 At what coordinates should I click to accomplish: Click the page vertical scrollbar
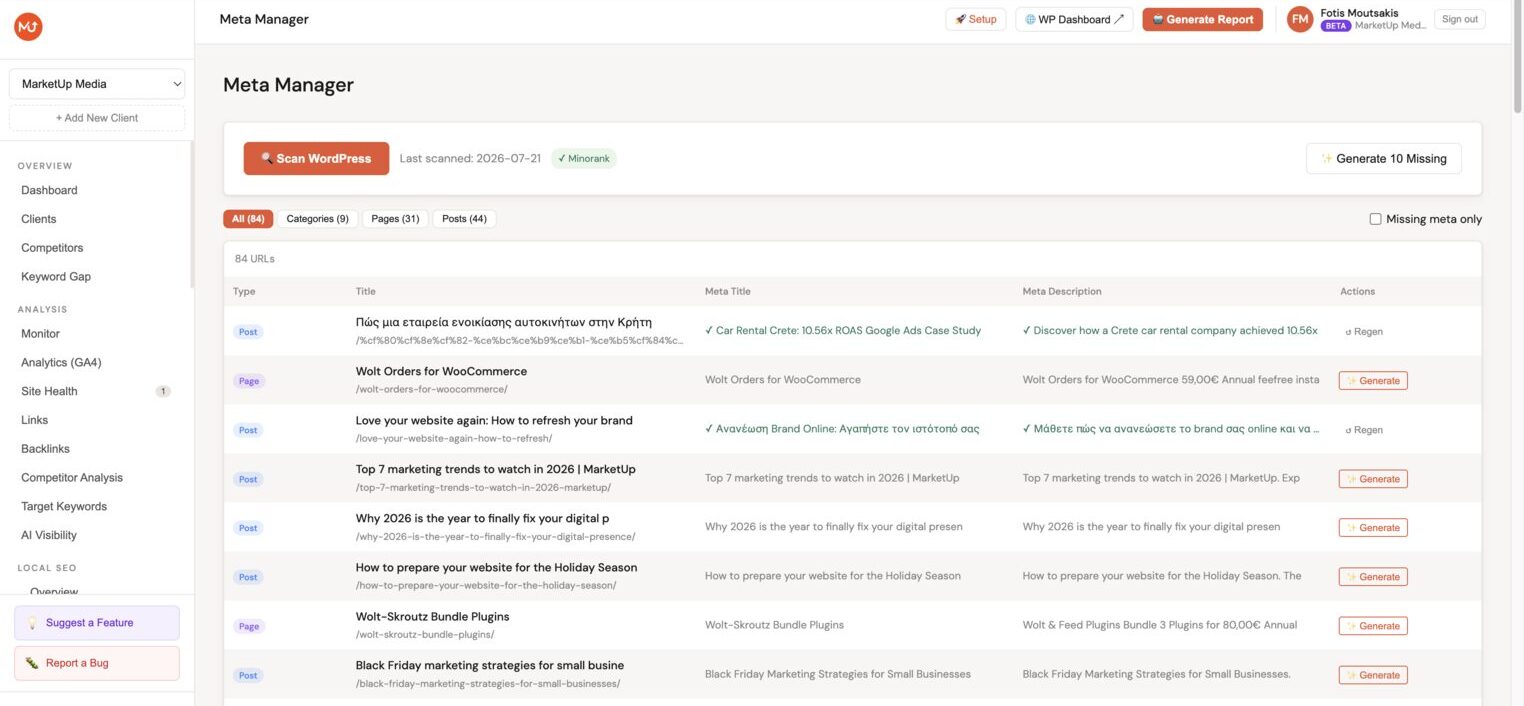[x=1518, y=55]
